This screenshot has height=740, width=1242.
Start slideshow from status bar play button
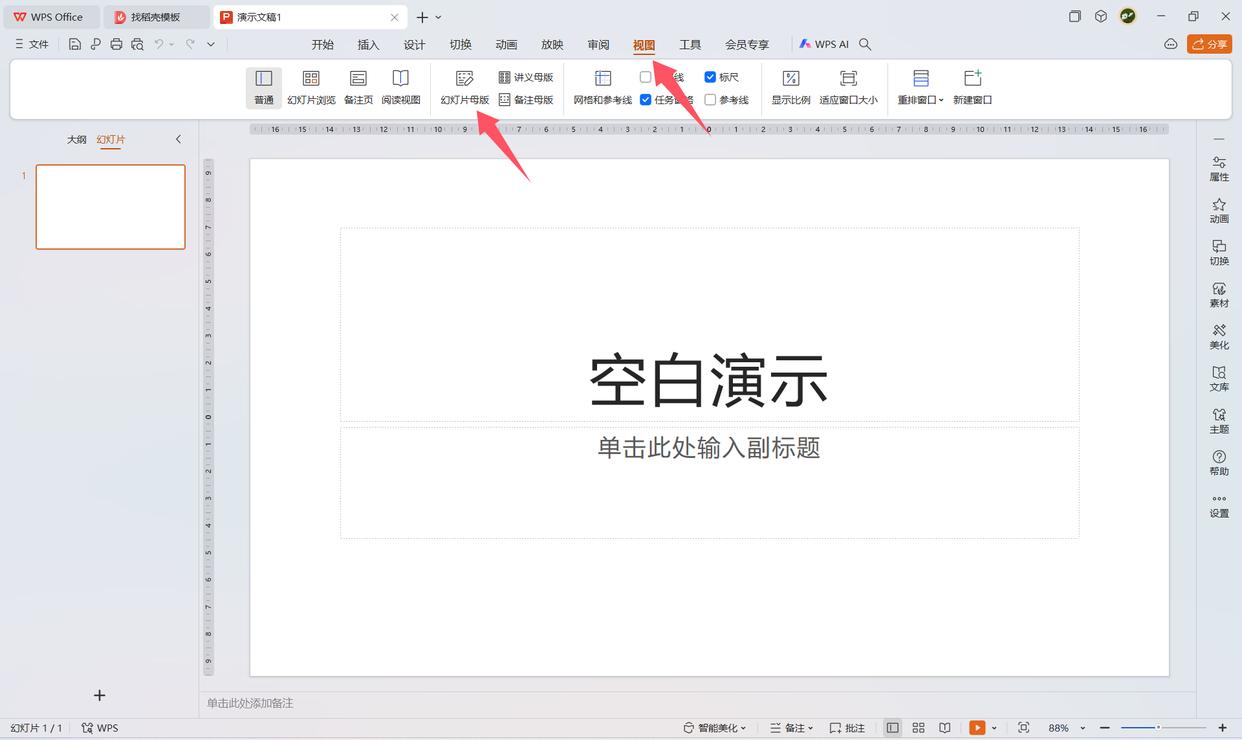click(977, 728)
